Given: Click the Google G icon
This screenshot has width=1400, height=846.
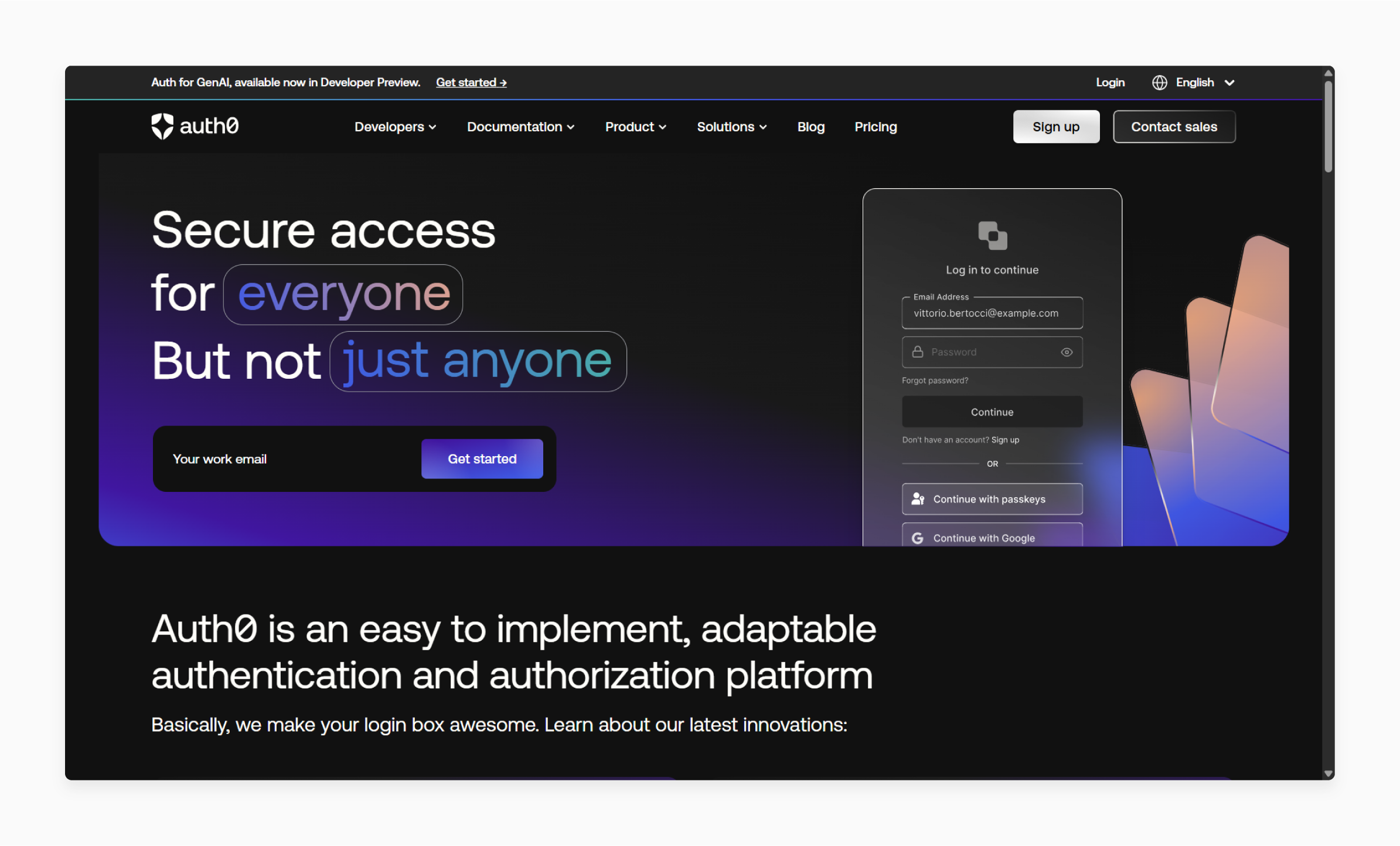Looking at the screenshot, I should pyautogui.click(x=918, y=538).
